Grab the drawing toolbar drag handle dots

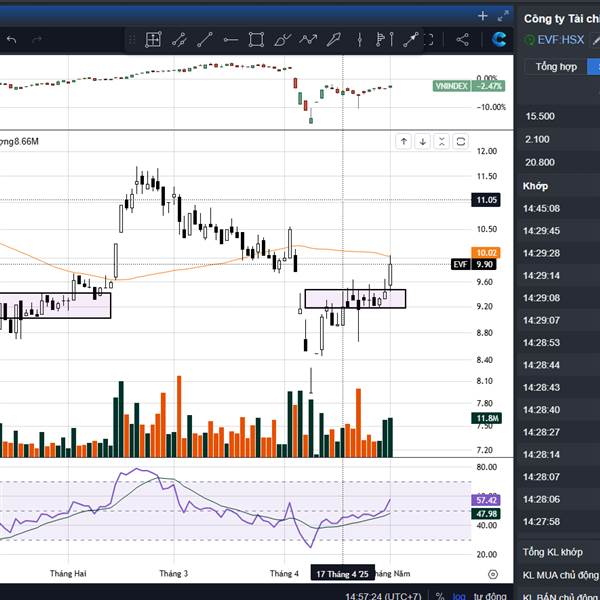pos(132,39)
